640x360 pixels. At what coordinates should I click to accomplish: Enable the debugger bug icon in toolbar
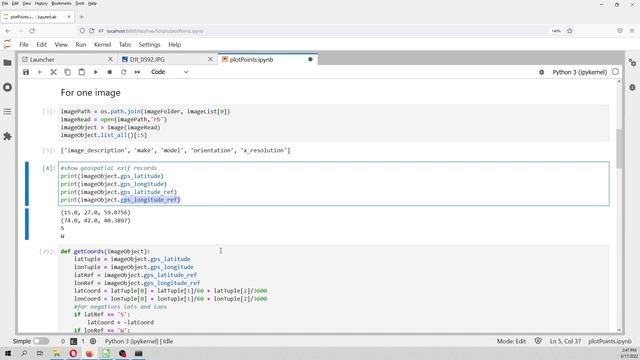(541, 72)
